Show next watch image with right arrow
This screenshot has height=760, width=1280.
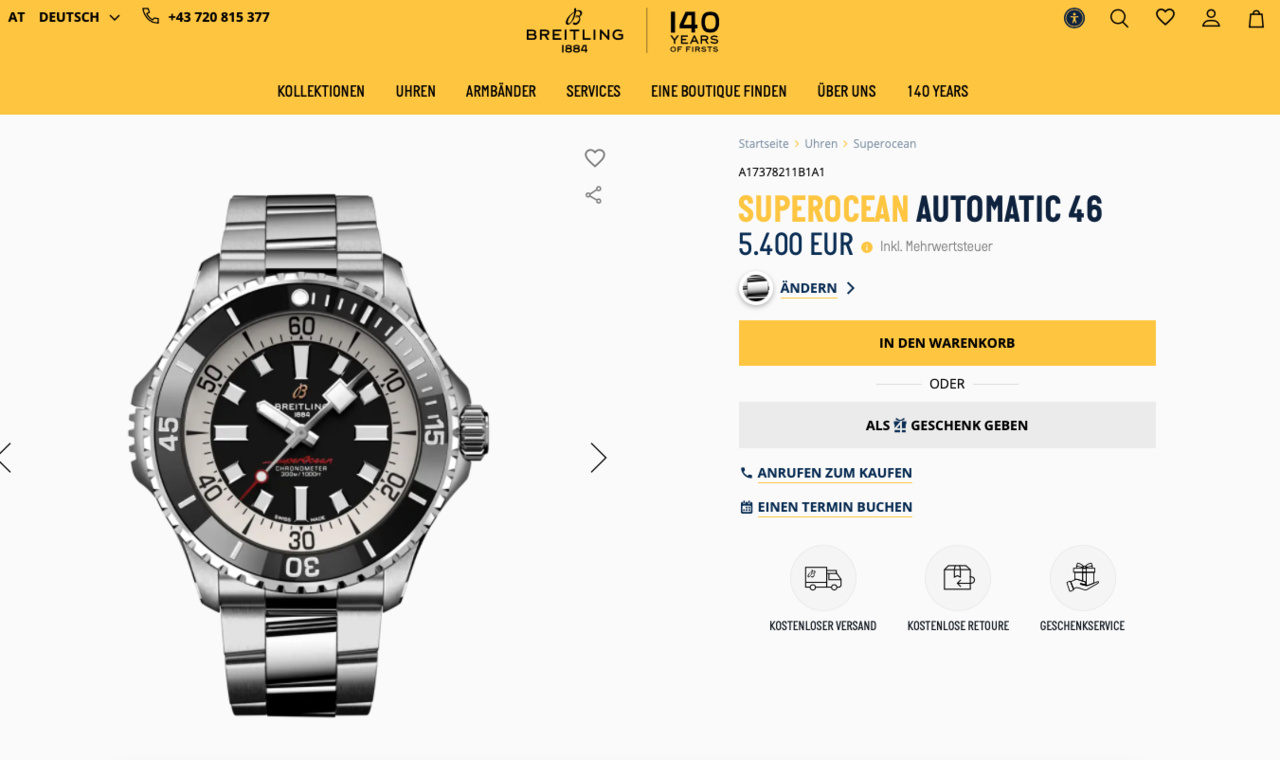pyautogui.click(x=598, y=458)
